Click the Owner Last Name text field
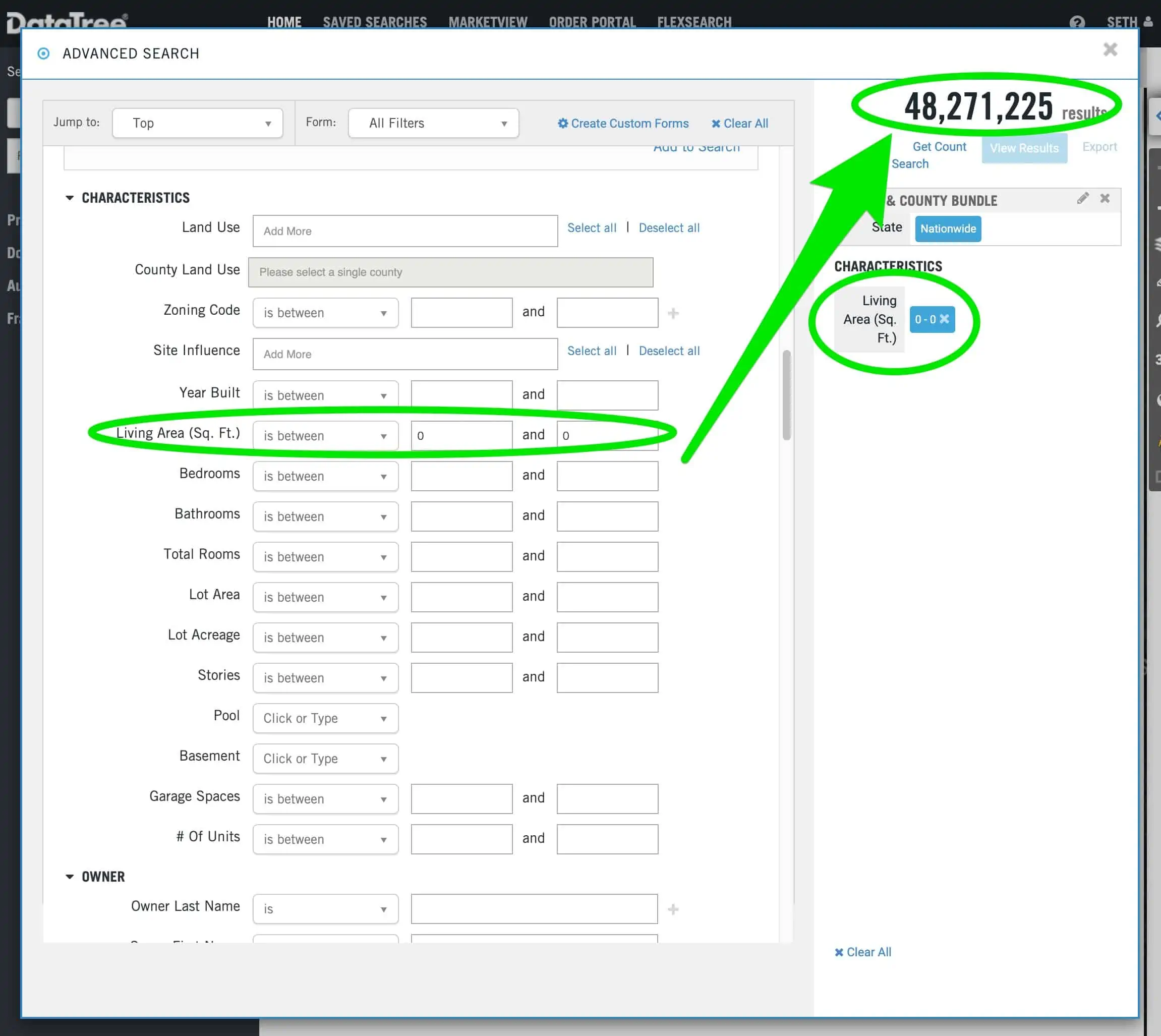Image resolution: width=1161 pixels, height=1036 pixels. (x=535, y=909)
